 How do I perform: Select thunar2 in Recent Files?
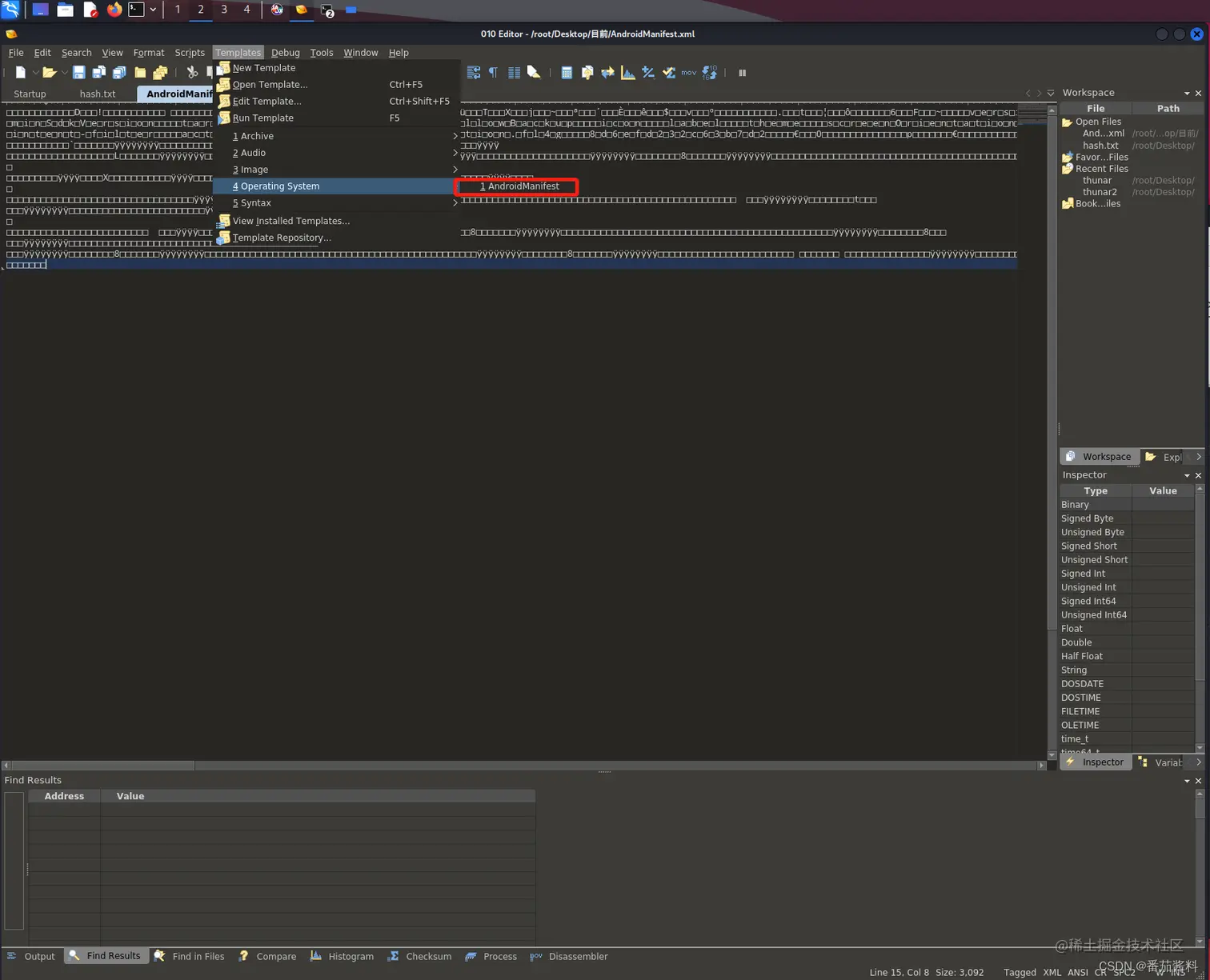coord(1100,192)
